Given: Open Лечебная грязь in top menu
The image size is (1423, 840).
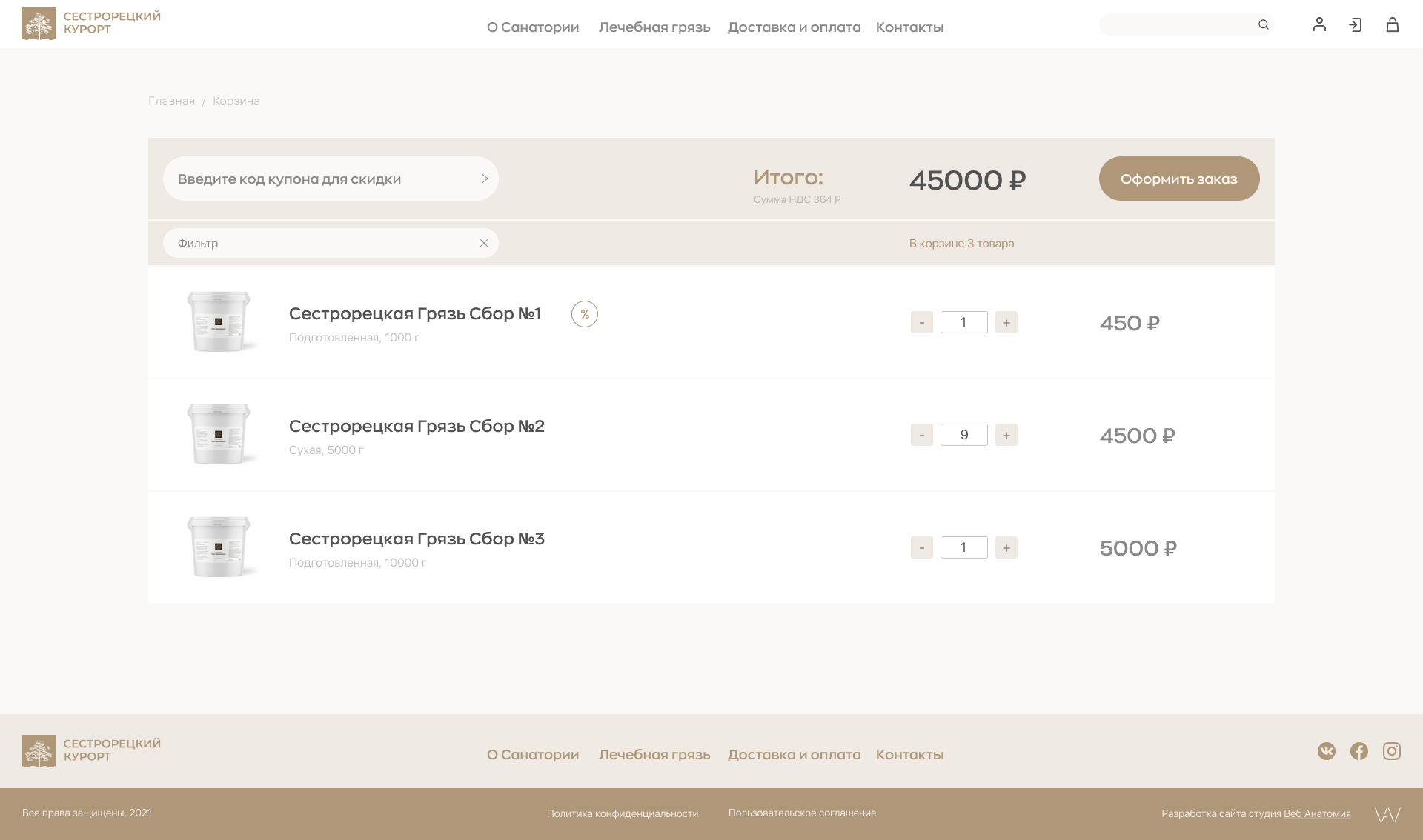Looking at the screenshot, I should (x=654, y=27).
